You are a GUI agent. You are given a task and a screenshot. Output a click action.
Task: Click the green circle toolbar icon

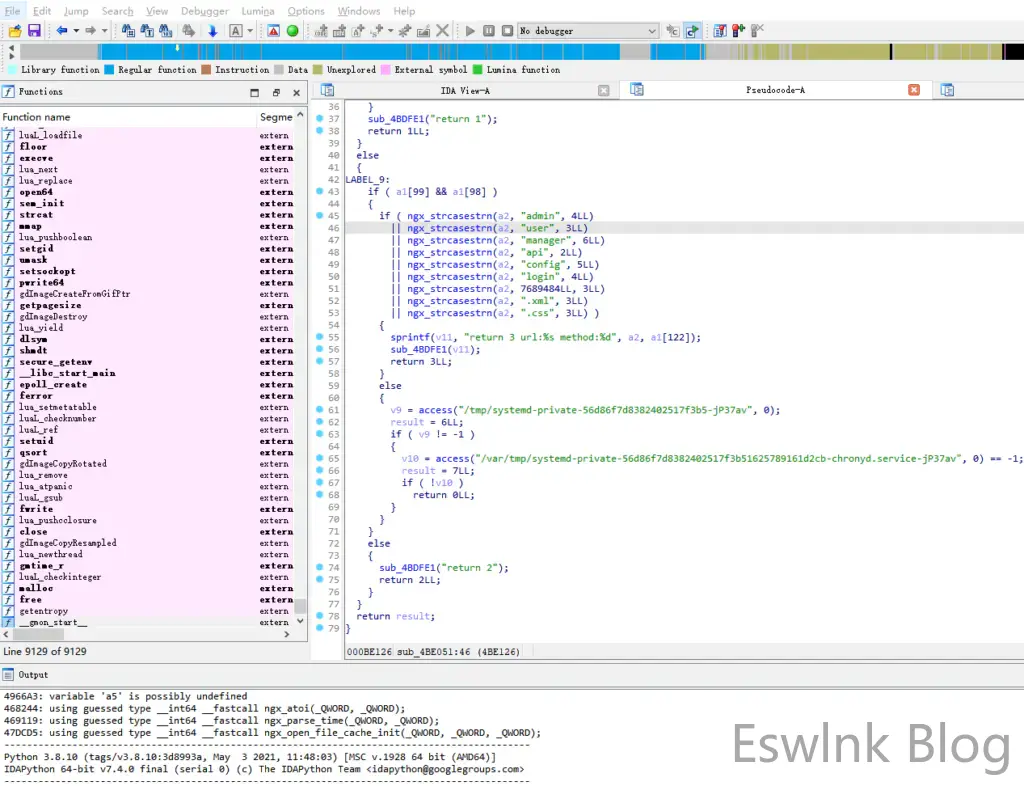tap(292, 31)
